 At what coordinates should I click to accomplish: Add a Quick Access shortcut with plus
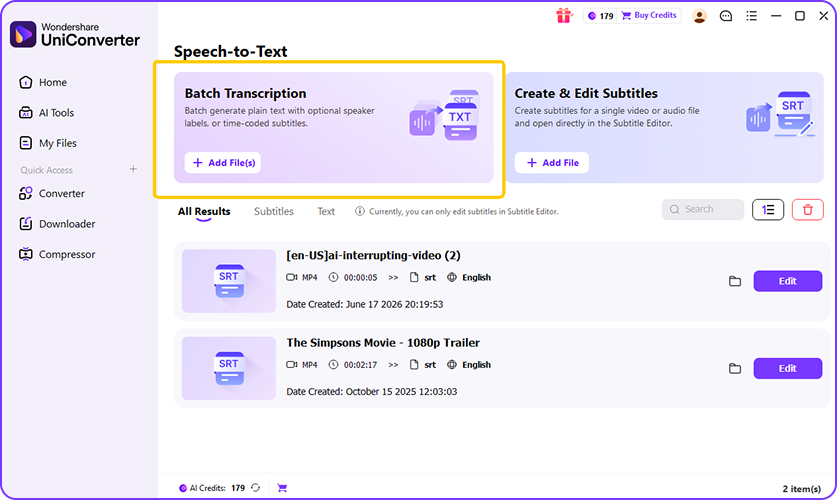click(x=133, y=169)
